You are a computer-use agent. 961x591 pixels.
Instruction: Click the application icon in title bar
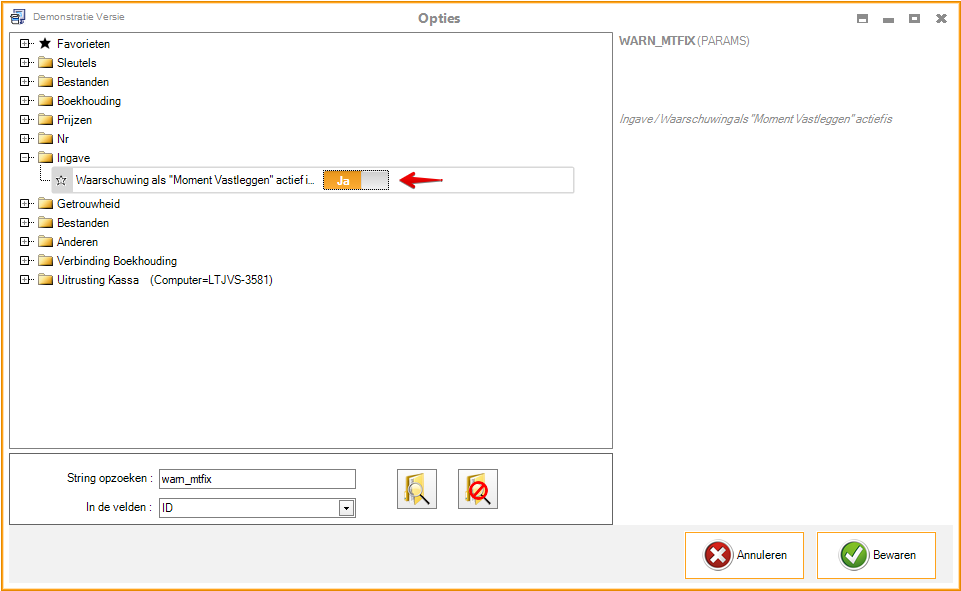pyautogui.click(x=17, y=18)
